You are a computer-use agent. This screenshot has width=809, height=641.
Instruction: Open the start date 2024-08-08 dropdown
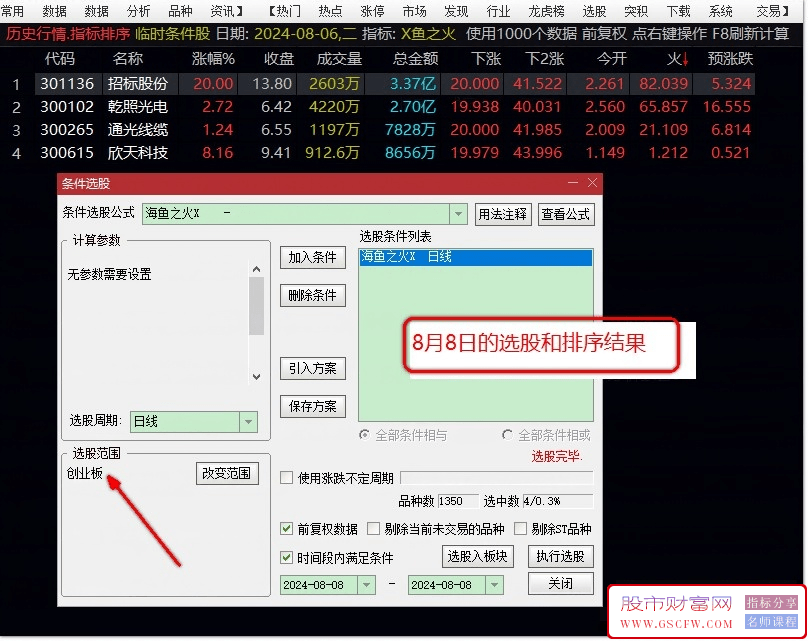366,585
